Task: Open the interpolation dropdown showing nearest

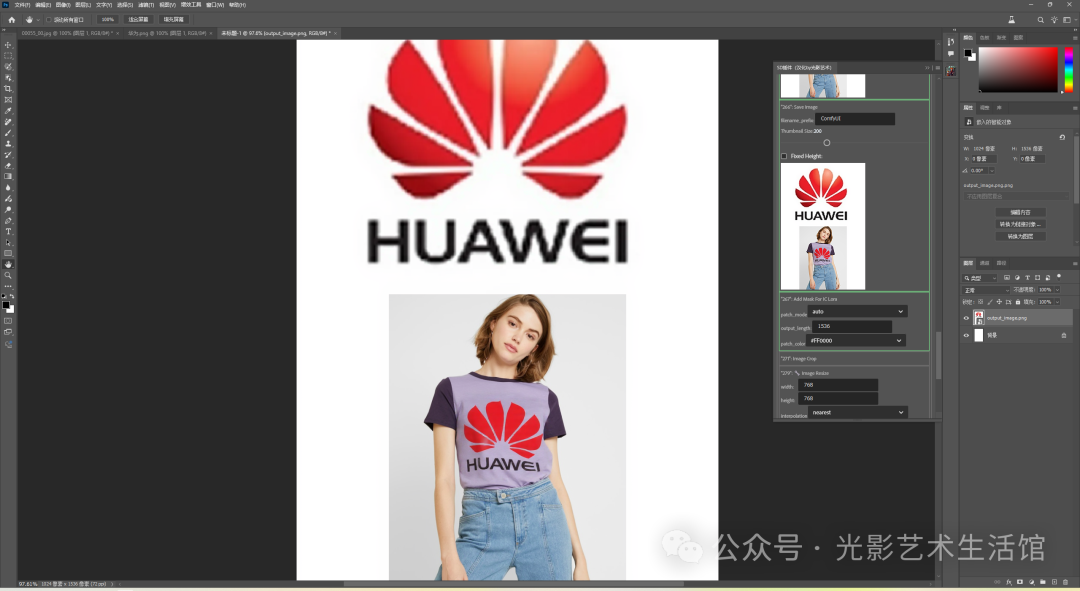Action: (858, 412)
